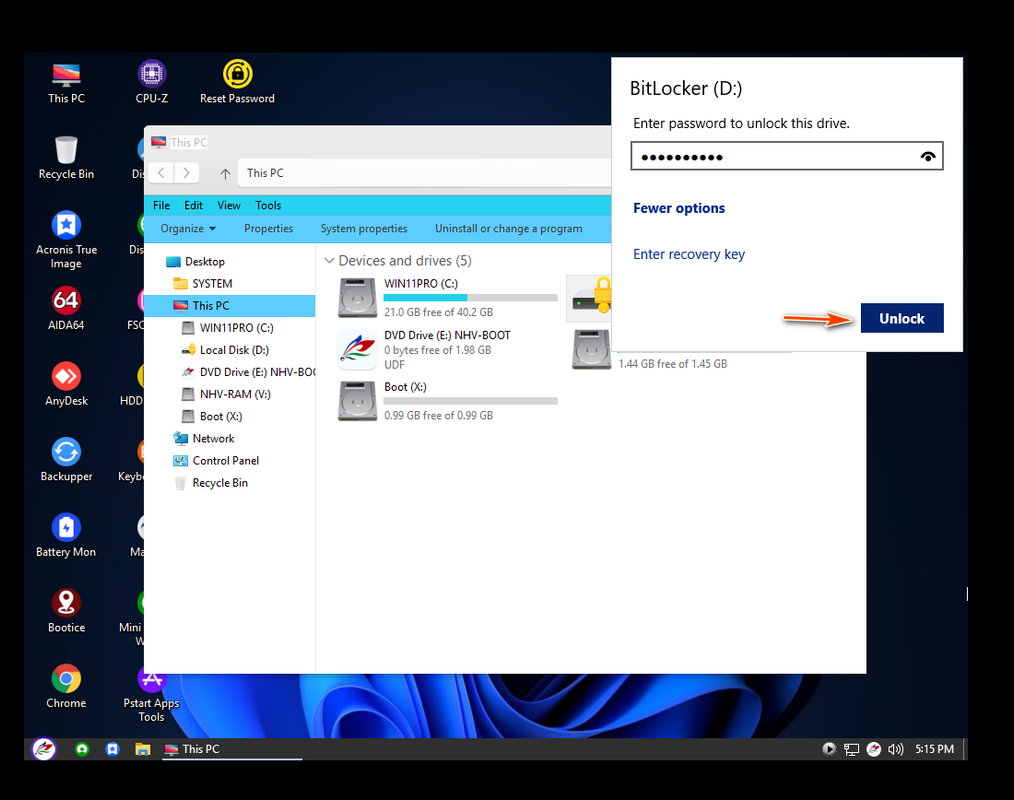
Task: Click the volume tray icon
Action: [896, 749]
